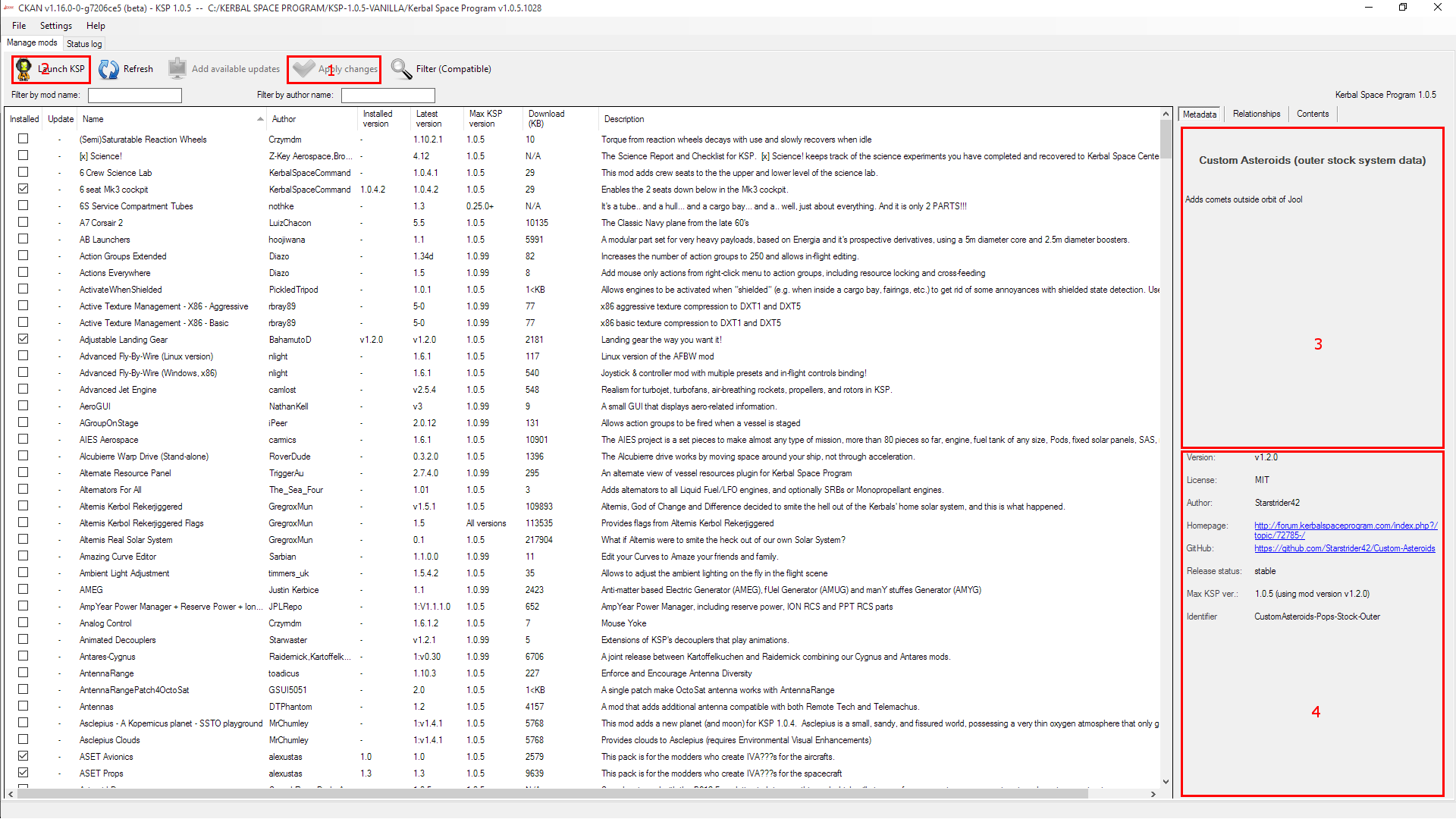Sort by the Author column header

coord(312,119)
